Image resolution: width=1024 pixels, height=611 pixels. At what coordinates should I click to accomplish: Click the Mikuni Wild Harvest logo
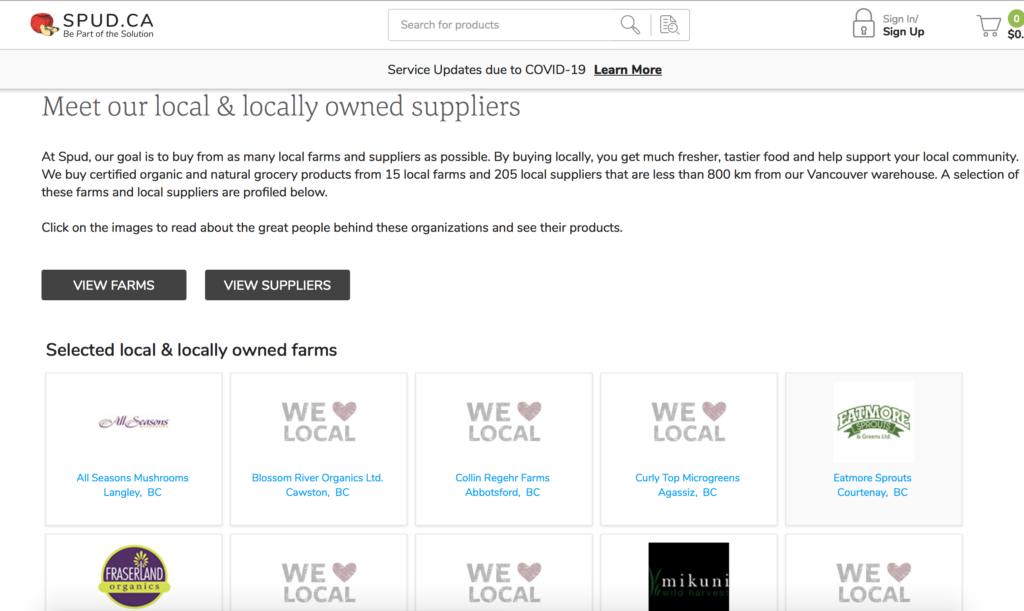688,577
